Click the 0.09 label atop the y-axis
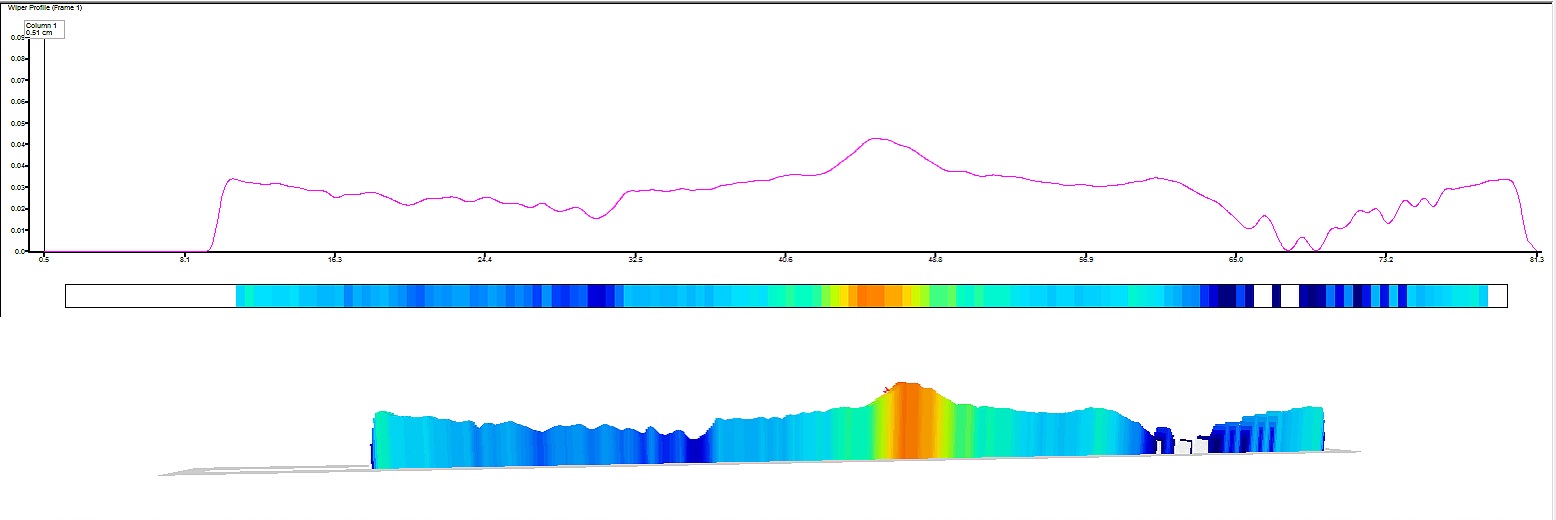The image size is (1556, 520). click(17, 38)
